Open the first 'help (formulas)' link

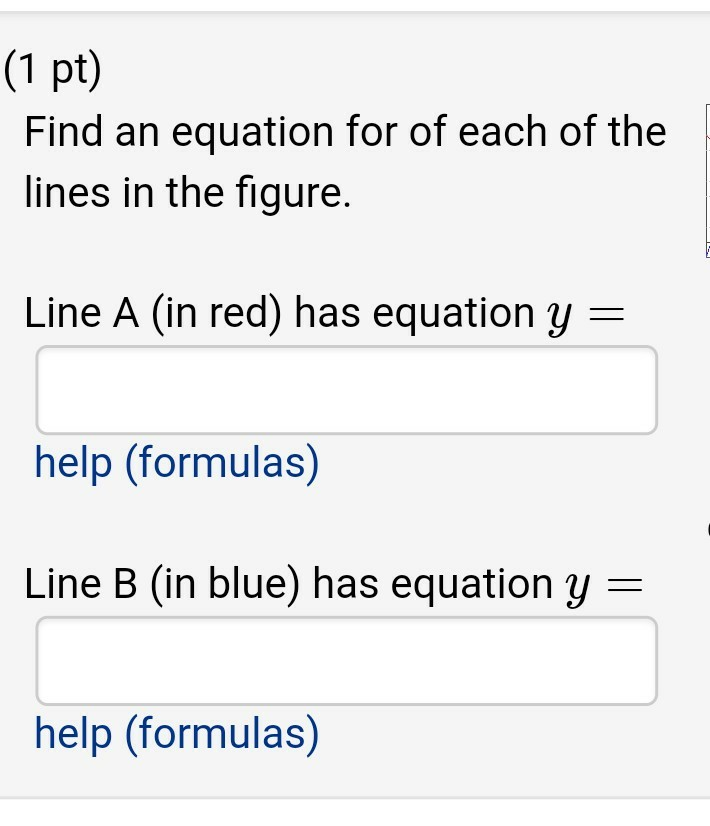tap(175, 462)
